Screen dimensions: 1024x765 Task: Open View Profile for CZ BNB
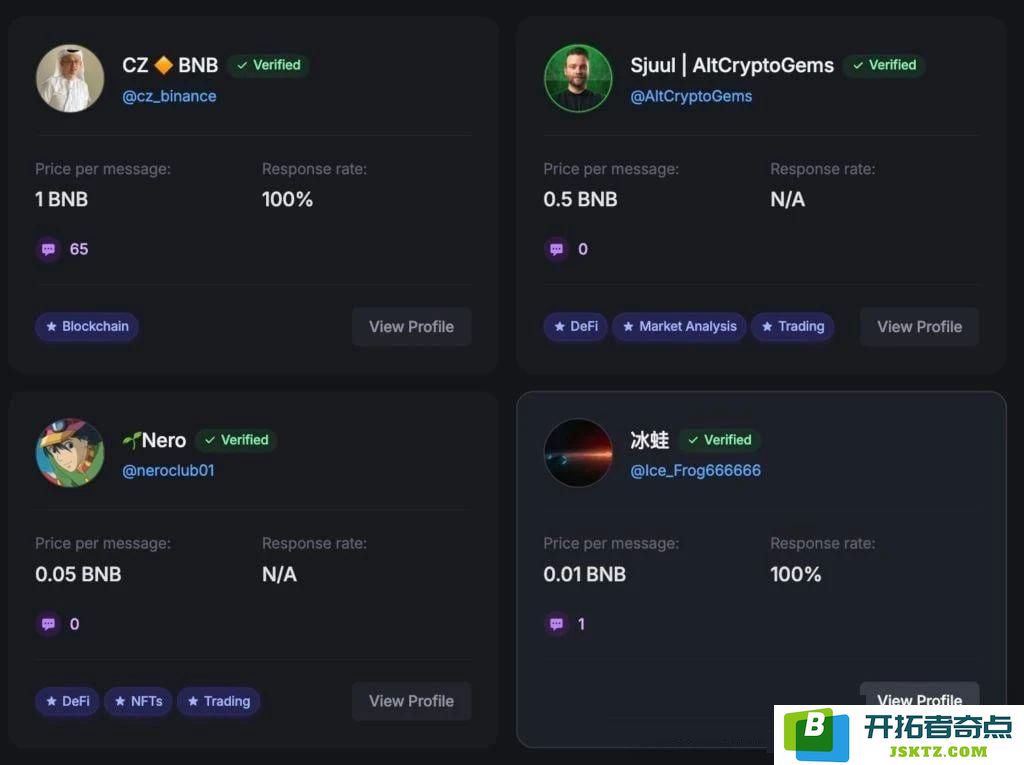[411, 327]
